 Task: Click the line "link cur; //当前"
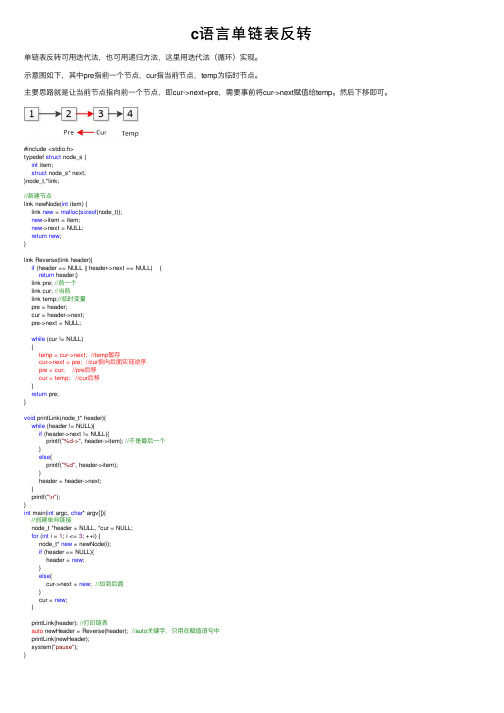click(x=51, y=291)
